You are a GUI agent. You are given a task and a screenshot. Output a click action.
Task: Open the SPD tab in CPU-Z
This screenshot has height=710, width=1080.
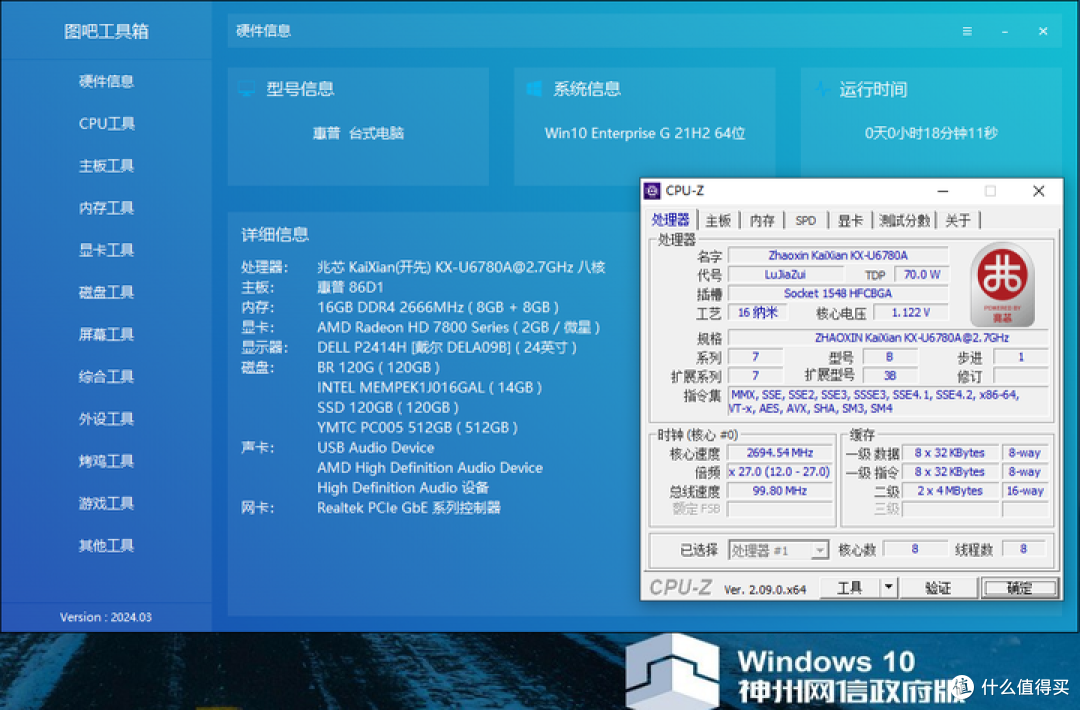[805, 220]
